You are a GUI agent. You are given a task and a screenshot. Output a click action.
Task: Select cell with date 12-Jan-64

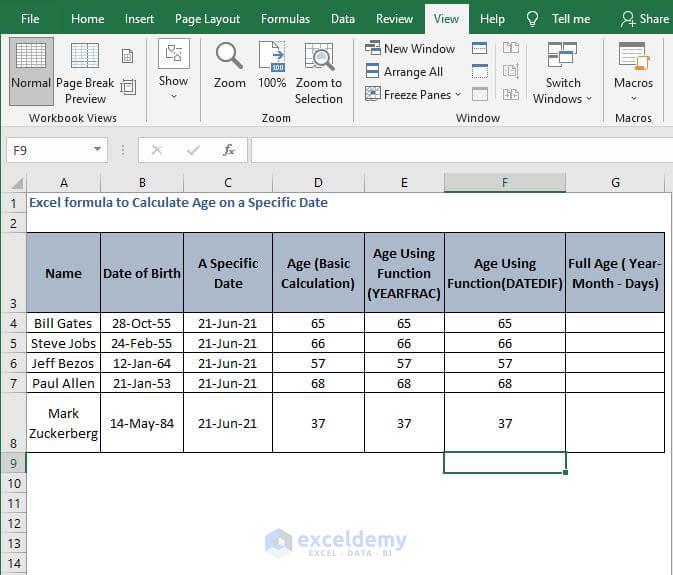[142, 363]
